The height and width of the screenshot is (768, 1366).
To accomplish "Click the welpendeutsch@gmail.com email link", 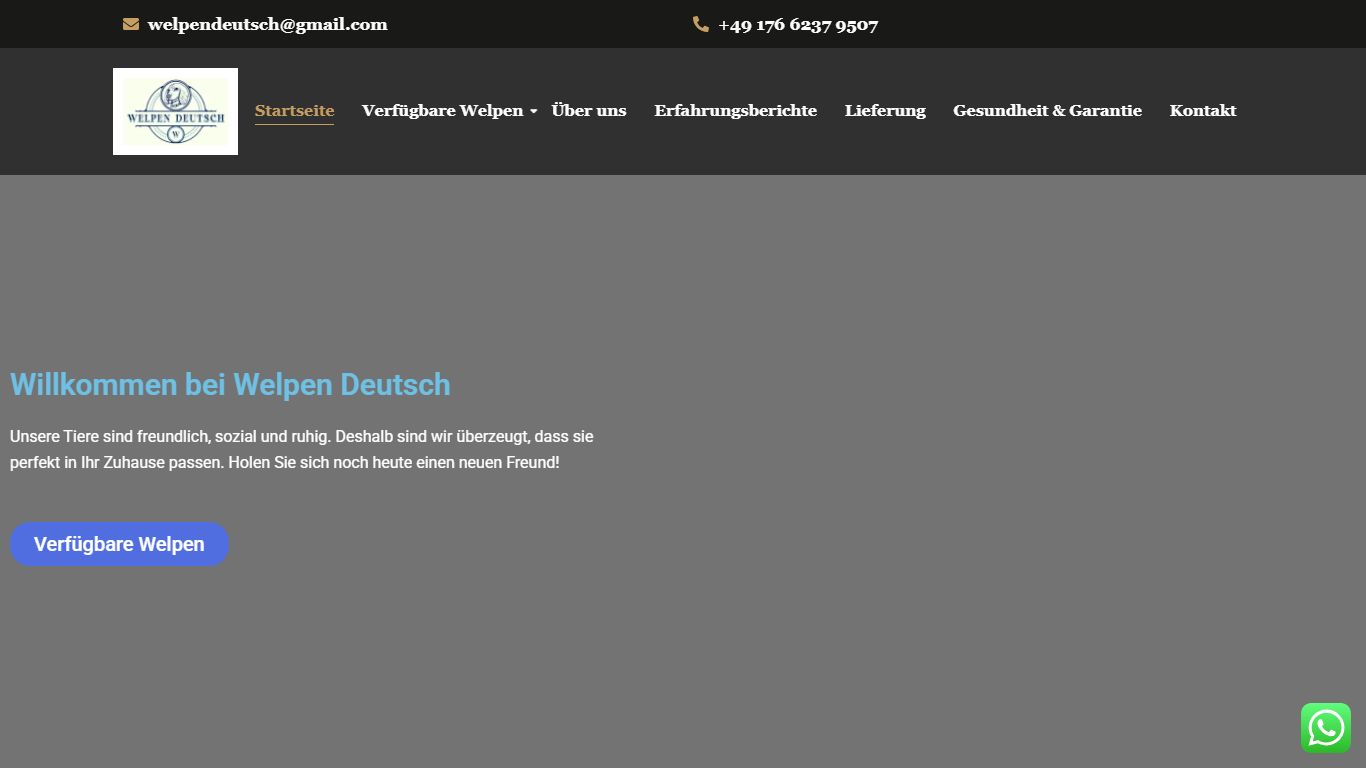I will tap(267, 24).
